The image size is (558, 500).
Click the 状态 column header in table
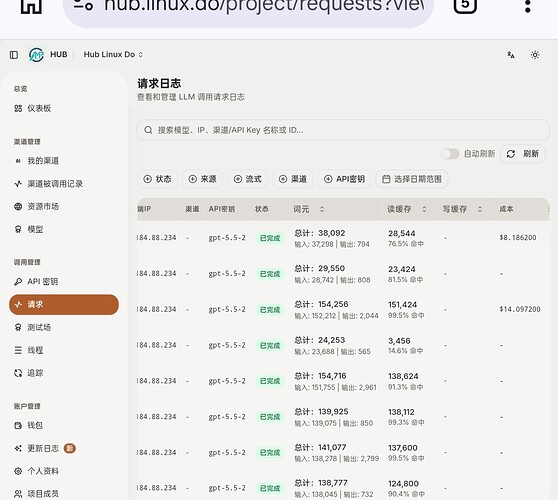262,209
